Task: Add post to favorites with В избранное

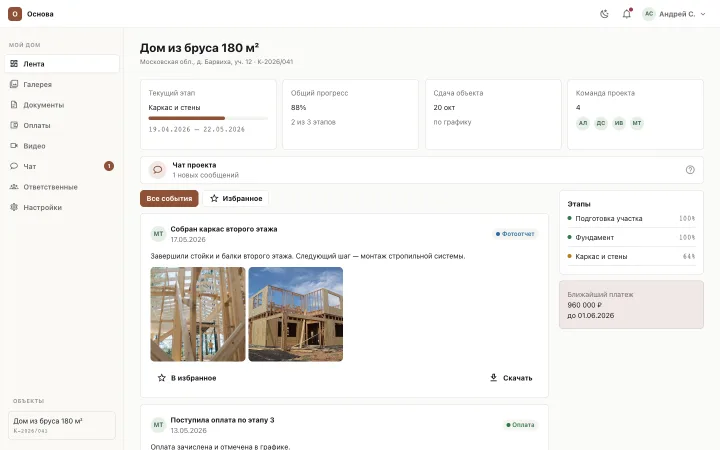Action: [x=187, y=378]
